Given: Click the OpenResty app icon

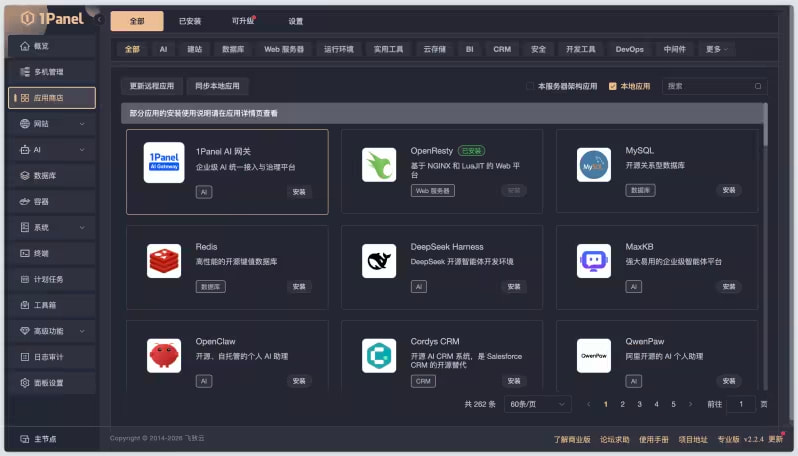Looking at the screenshot, I should pyautogui.click(x=379, y=165).
